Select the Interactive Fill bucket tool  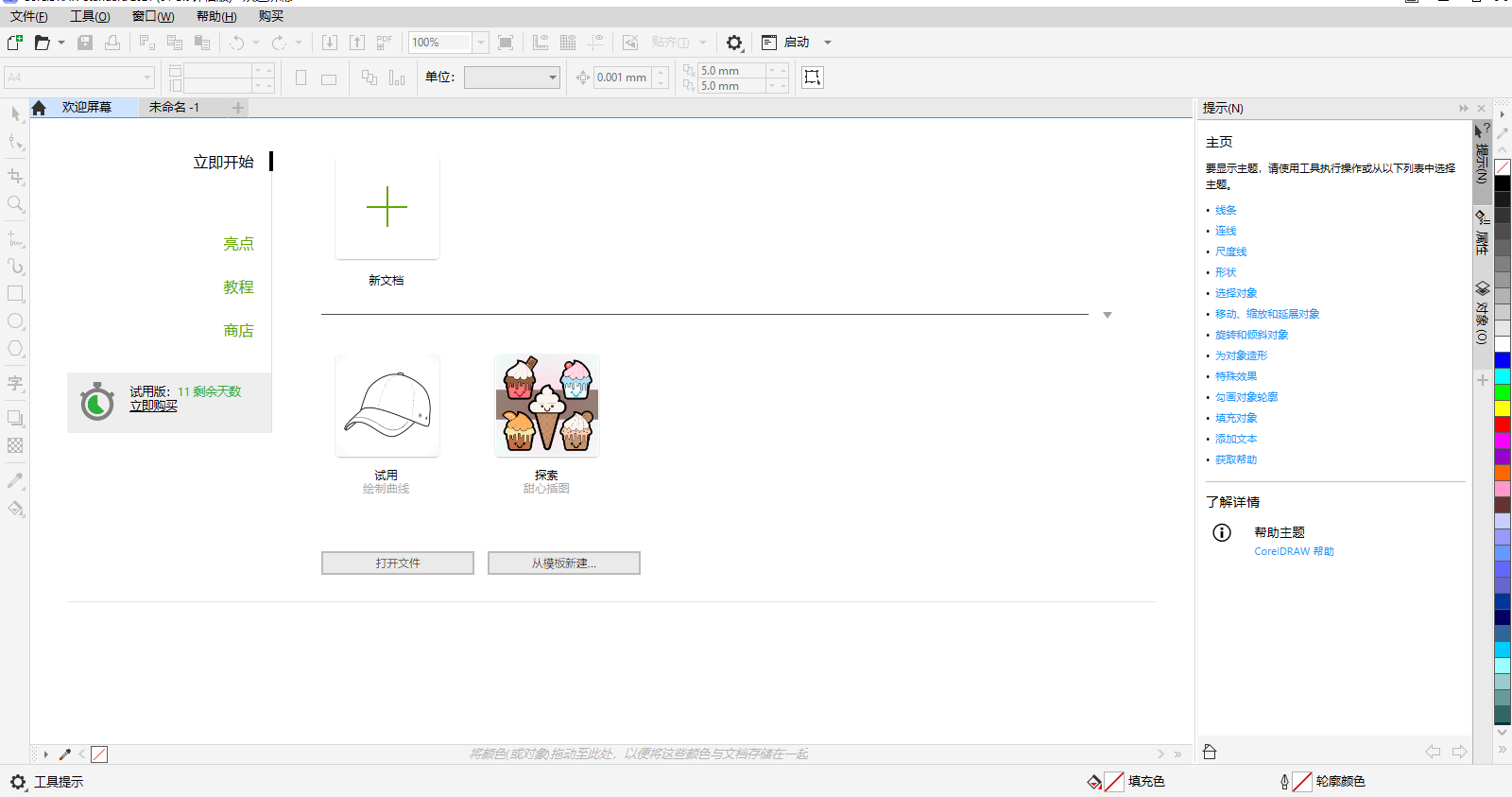tap(16, 509)
